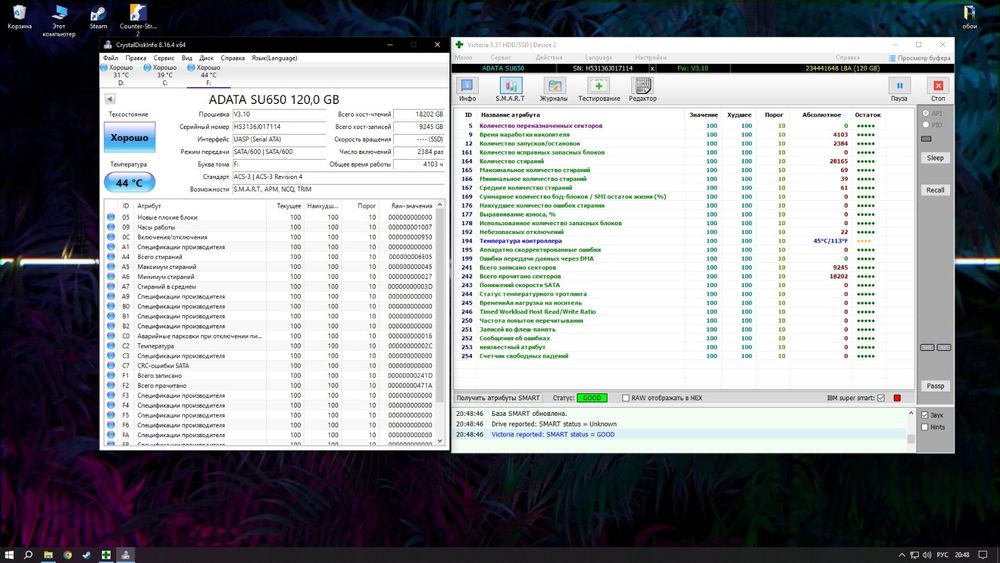Open Язык(Language) menu in CrystalDiskInfo
Screen dimensions: 1000x563
click(274, 58)
